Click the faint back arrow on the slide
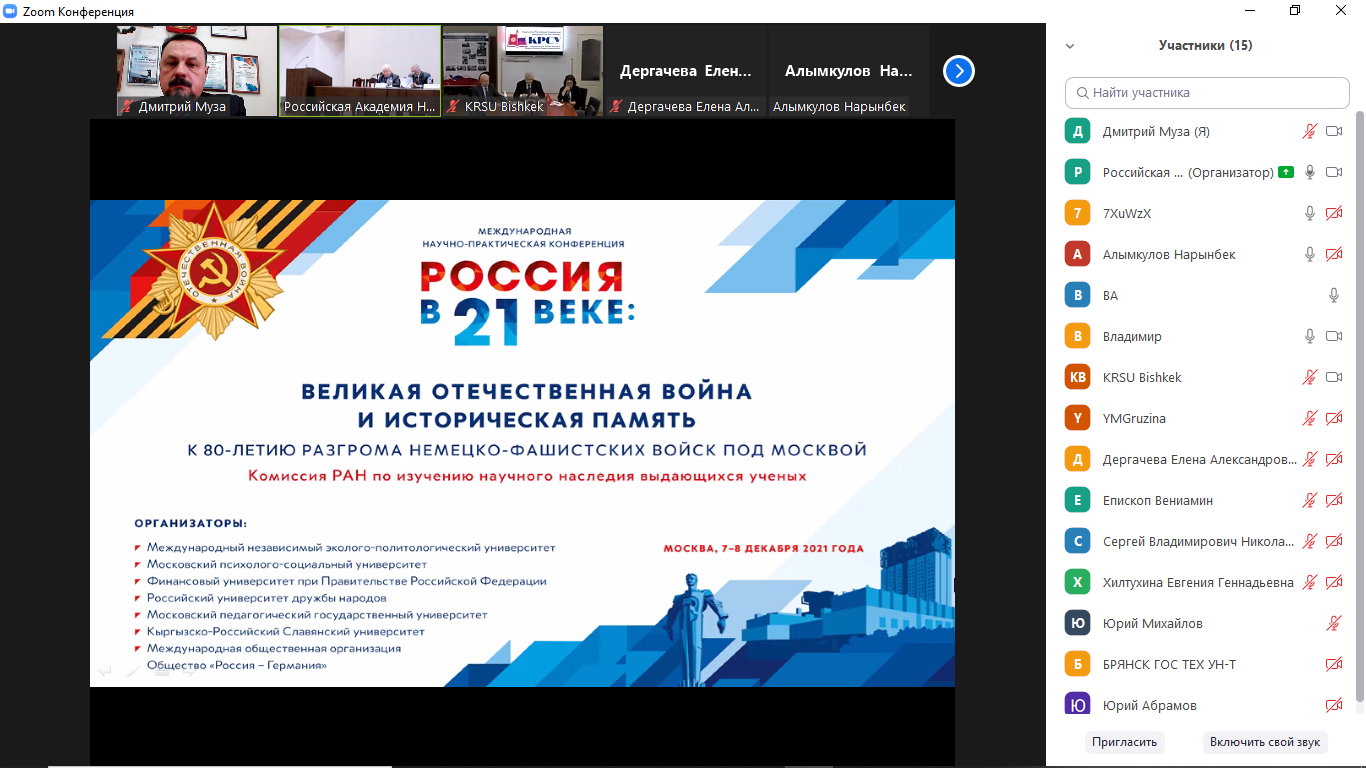Viewport: 1366px width, 768px height. coord(103,670)
